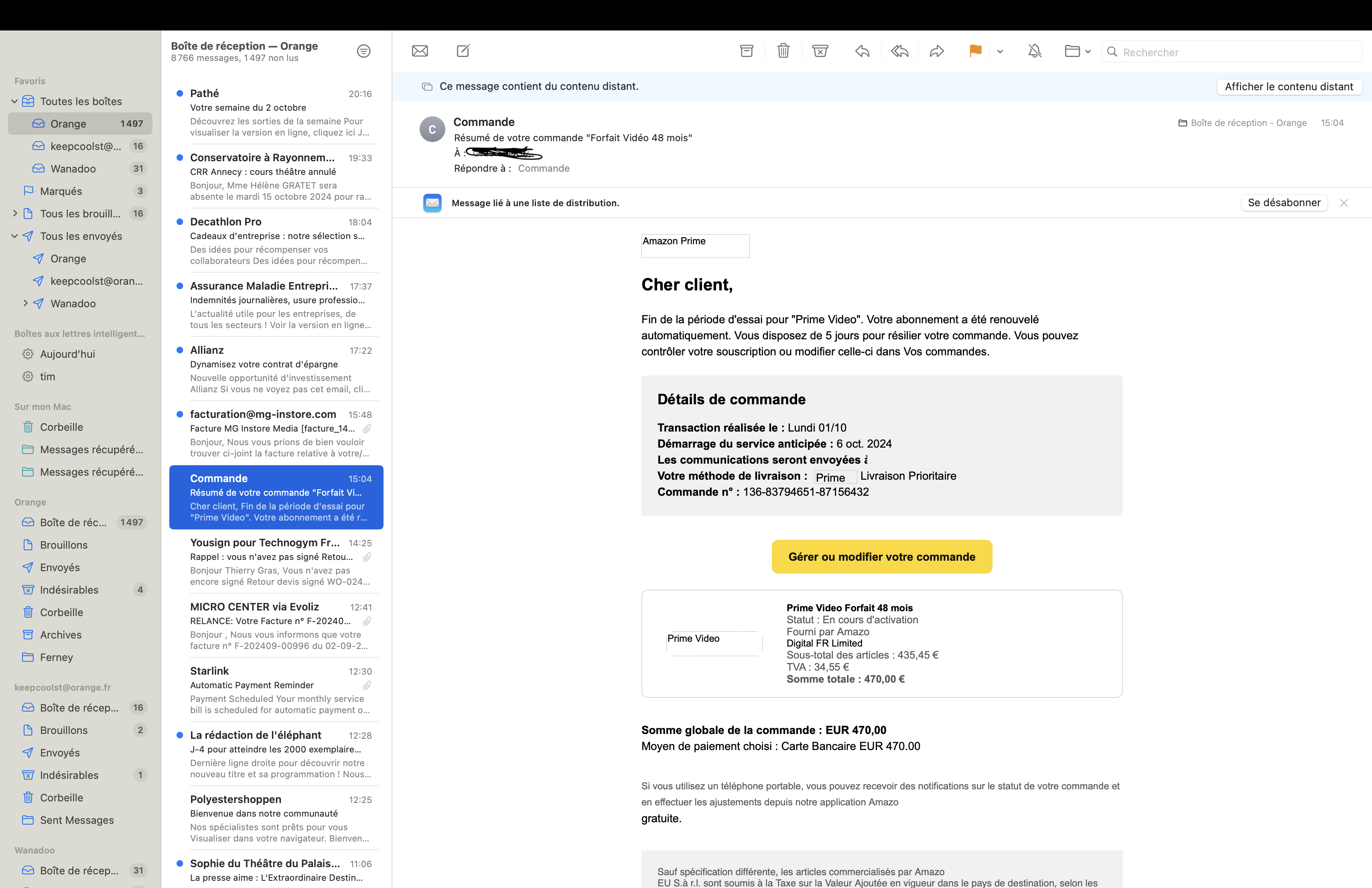Image resolution: width=1372 pixels, height=888 pixels.
Task: Open Corbeille under Sur mon Mac
Action: pyautogui.click(x=80, y=427)
